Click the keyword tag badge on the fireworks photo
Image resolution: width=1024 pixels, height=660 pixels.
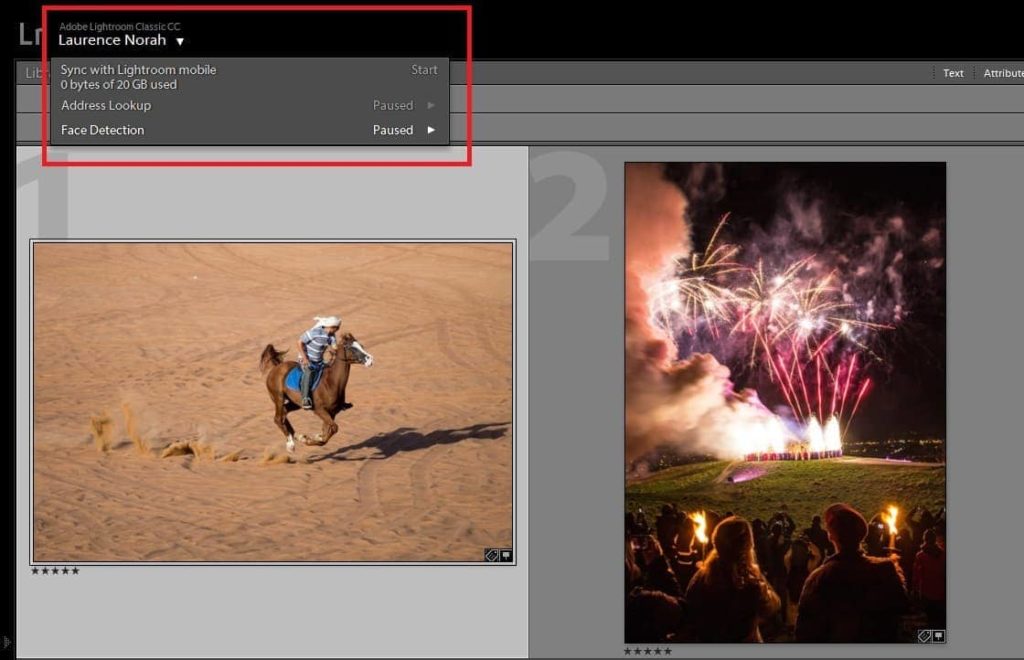point(924,636)
